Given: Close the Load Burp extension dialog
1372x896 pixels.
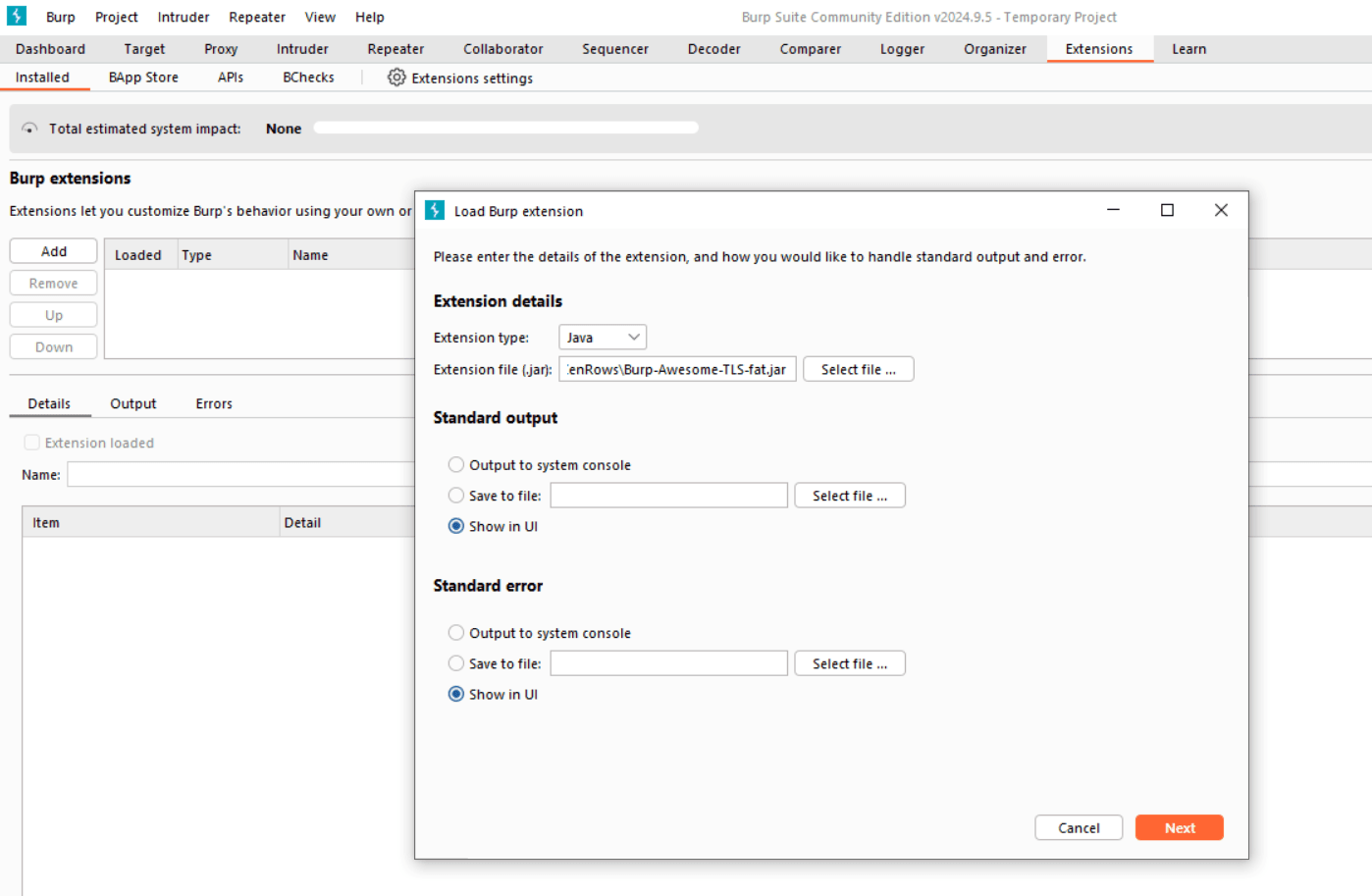Looking at the screenshot, I should [1221, 210].
